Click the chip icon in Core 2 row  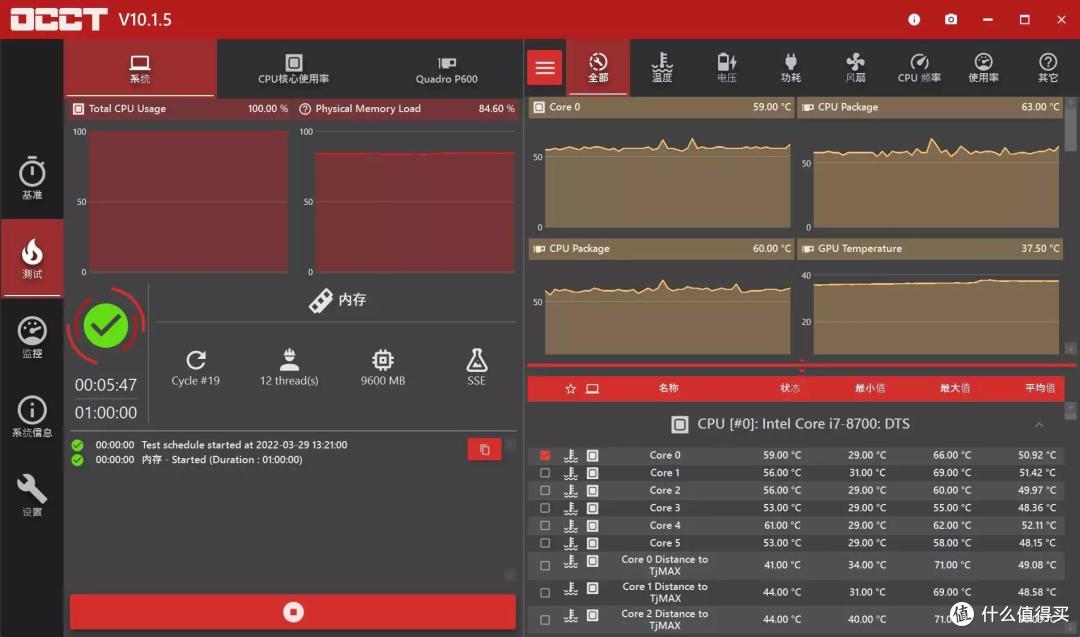pyautogui.click(x=592, y=490)
